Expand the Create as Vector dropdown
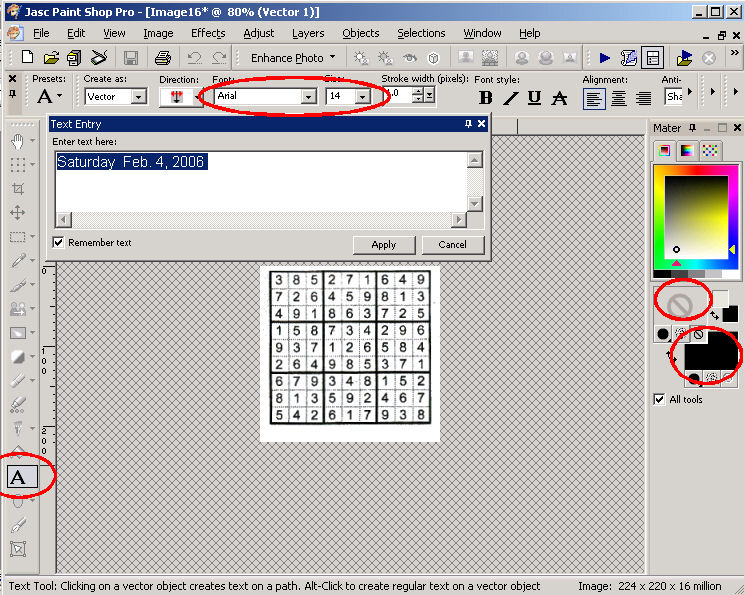This screenshot has height=595, width=745. [139, 97]
